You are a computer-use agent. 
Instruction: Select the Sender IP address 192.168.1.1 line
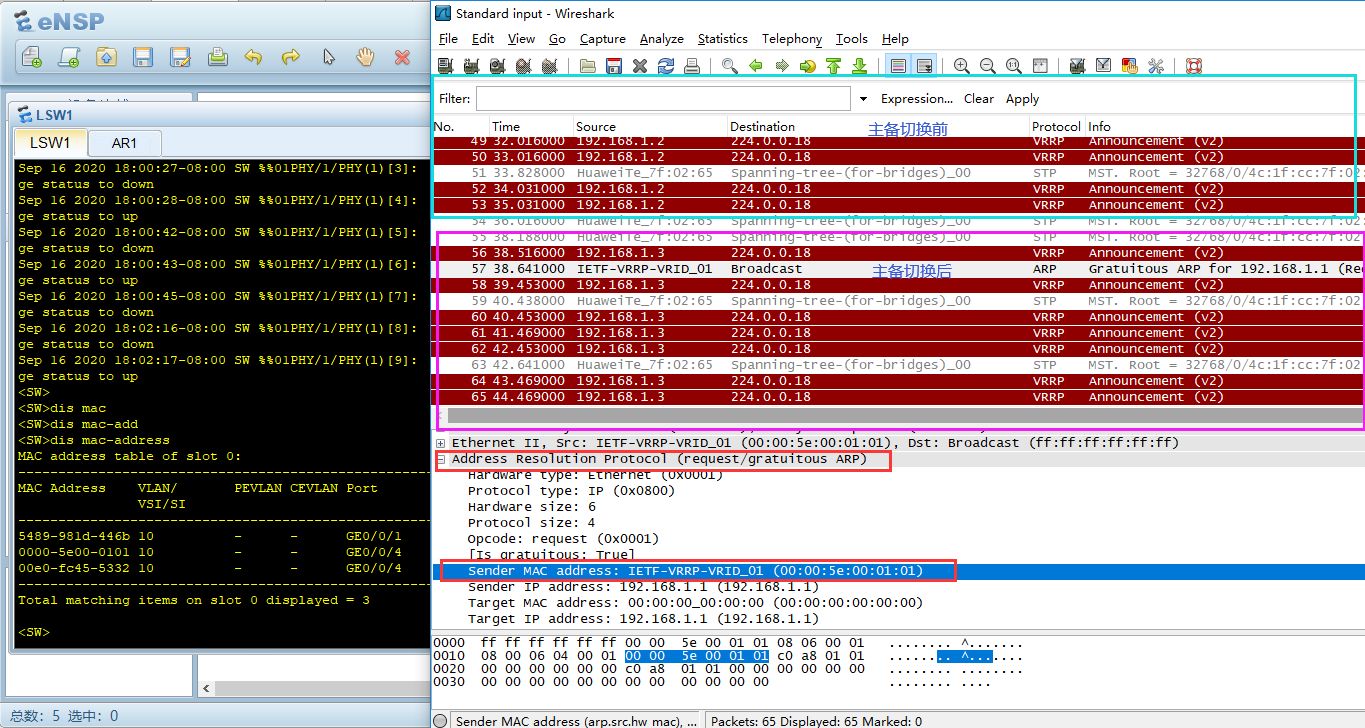tap(643, 587)
